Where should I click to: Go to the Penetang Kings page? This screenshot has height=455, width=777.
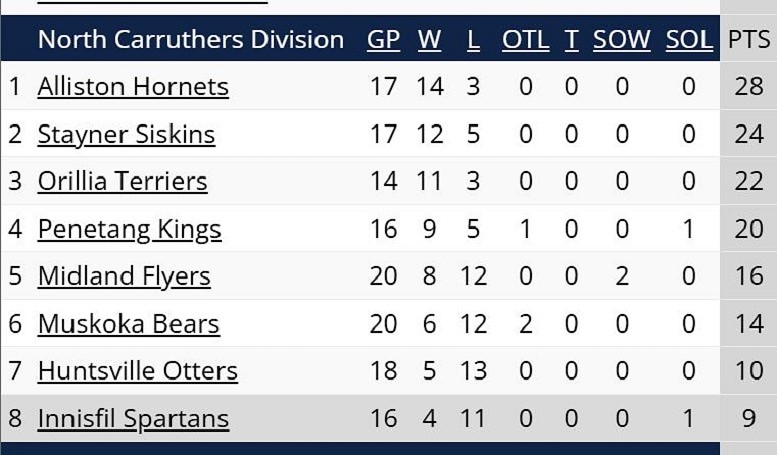(x=129, y=229)
